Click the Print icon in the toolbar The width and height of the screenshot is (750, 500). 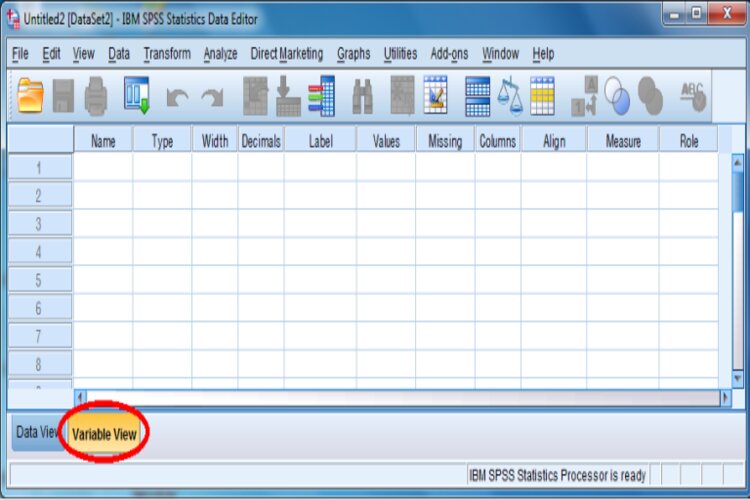click(x=96, y=96)
